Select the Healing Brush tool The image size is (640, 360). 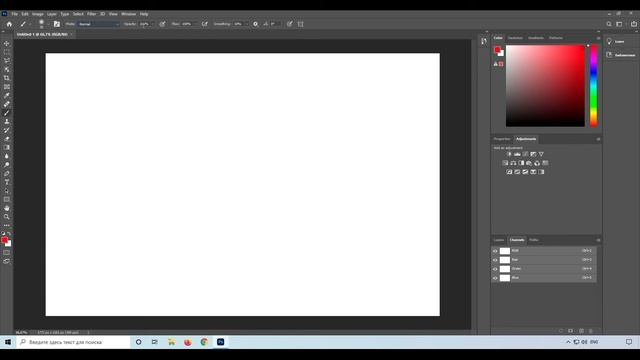[7, 104]
